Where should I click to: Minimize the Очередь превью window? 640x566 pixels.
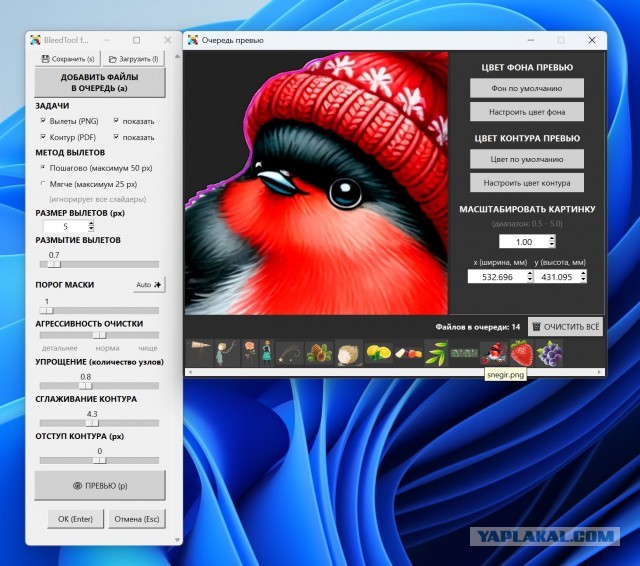click(x=531, y=40)
